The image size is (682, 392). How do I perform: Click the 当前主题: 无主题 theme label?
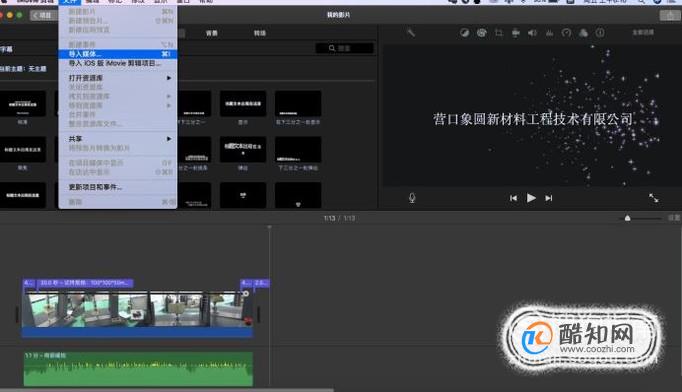pos(23,69)
